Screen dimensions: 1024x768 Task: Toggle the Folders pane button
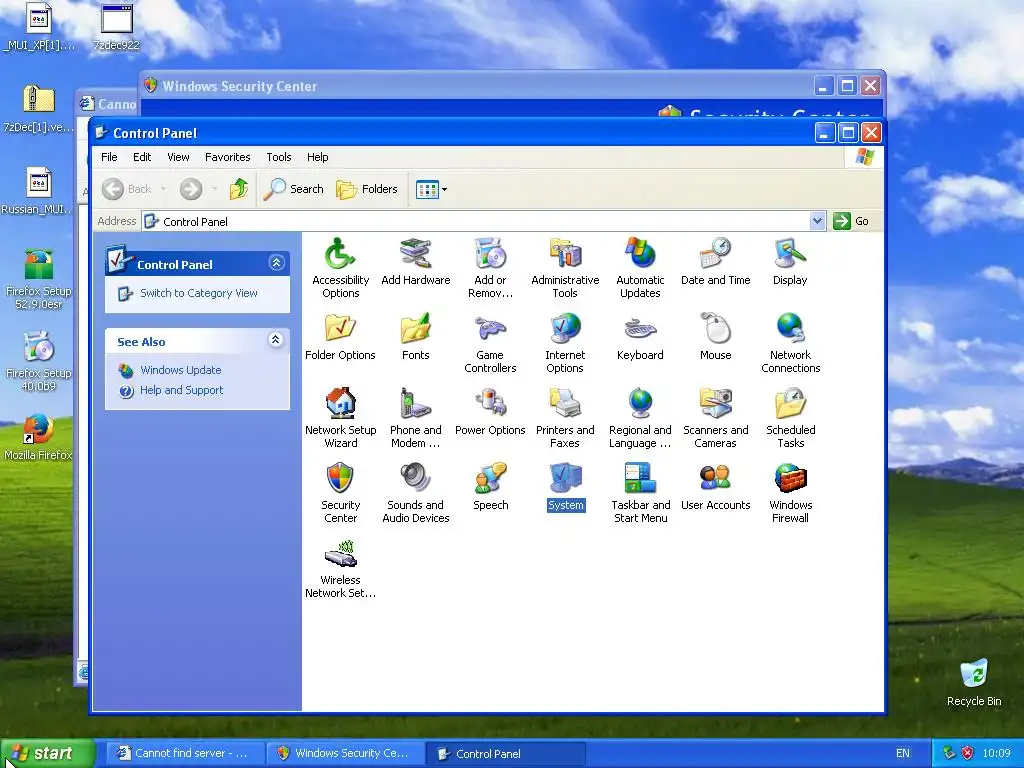[x=367, y=189]
